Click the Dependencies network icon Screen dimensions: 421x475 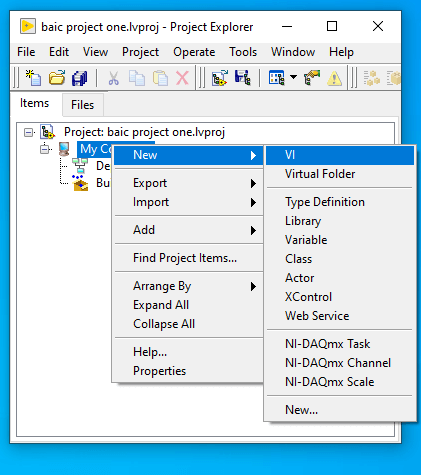click(80, 166)
